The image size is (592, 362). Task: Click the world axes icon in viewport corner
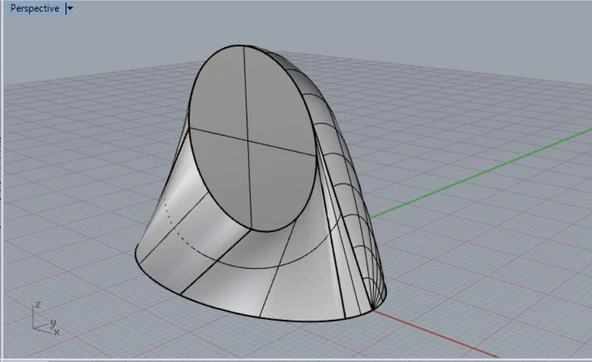(45, 319)
